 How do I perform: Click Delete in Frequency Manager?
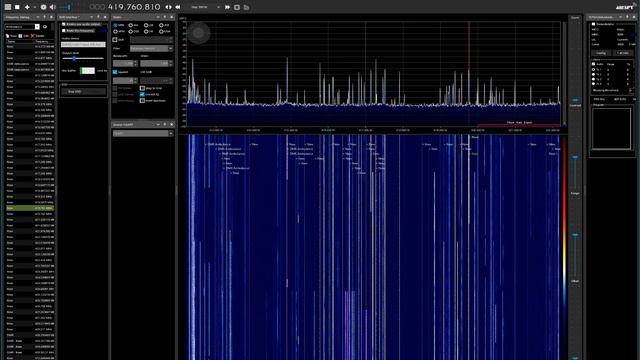tap(38, 36)
